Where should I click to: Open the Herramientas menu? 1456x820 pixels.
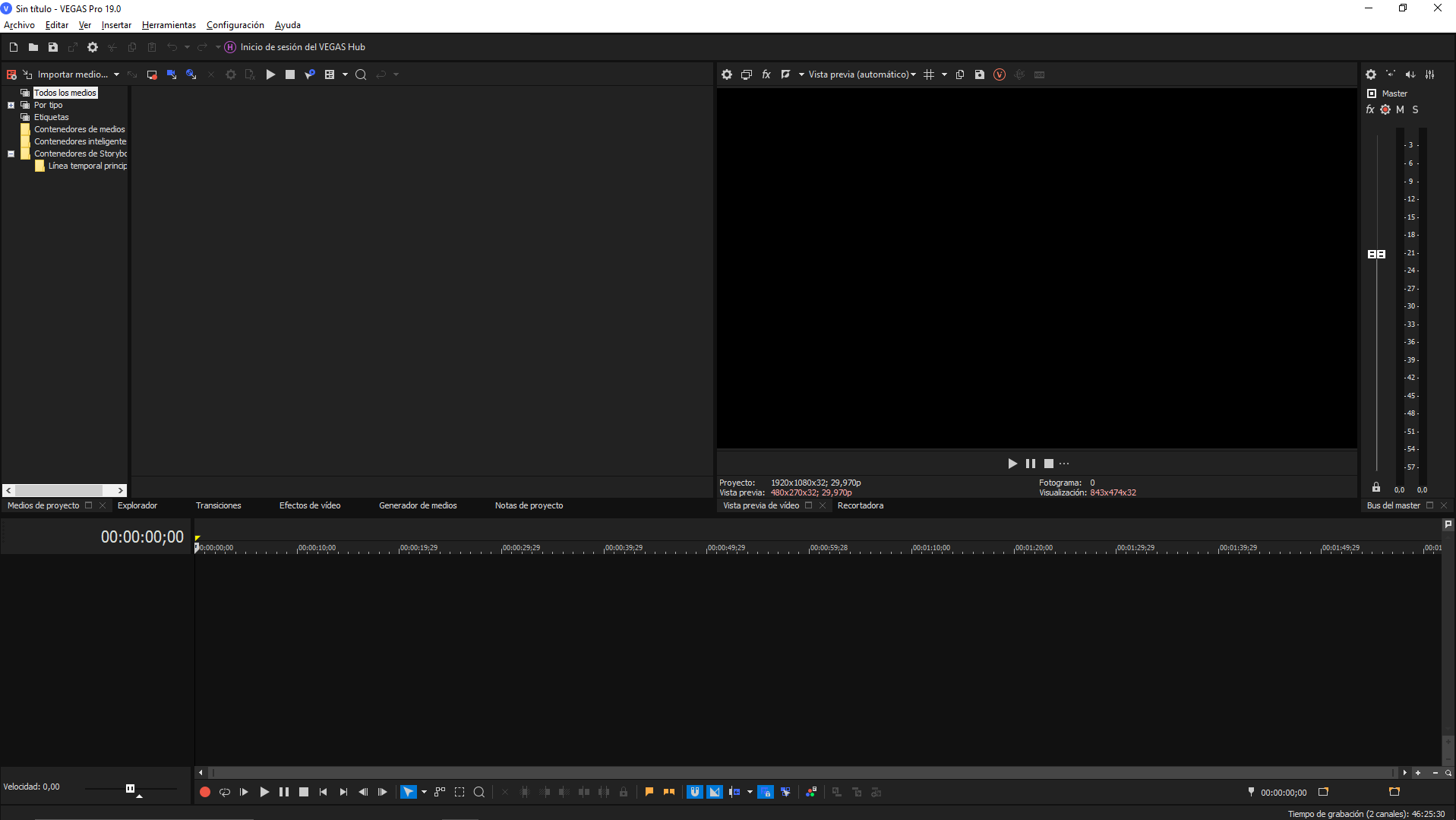click(169, 25)
